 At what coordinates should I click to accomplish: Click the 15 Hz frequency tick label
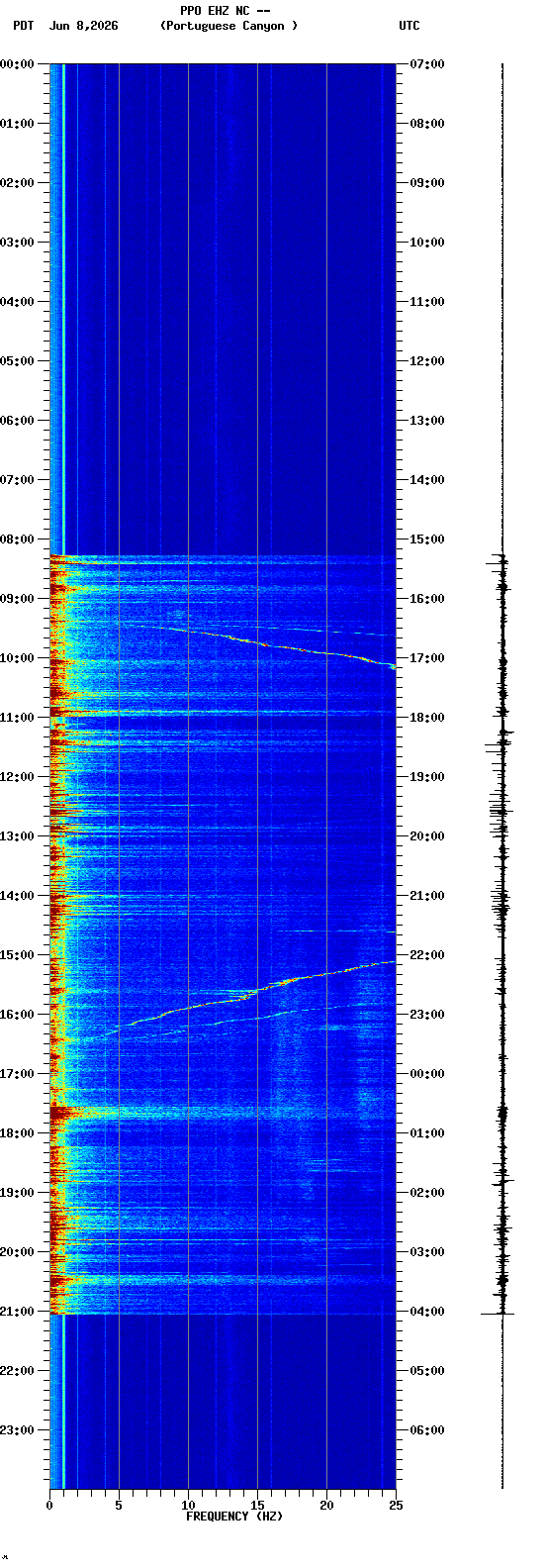pos(257,1506)
